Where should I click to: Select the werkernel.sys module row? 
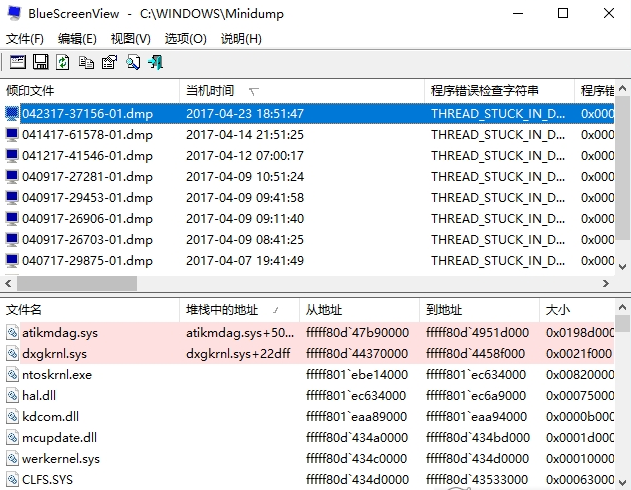307,458
